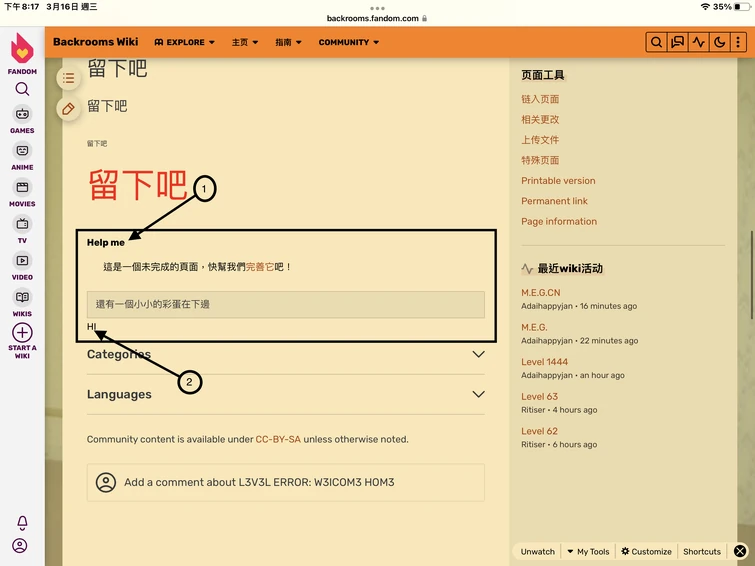Click the browser address backrooms.fandom.com
The height and width of the screenshot is (566, 755).
372,18
